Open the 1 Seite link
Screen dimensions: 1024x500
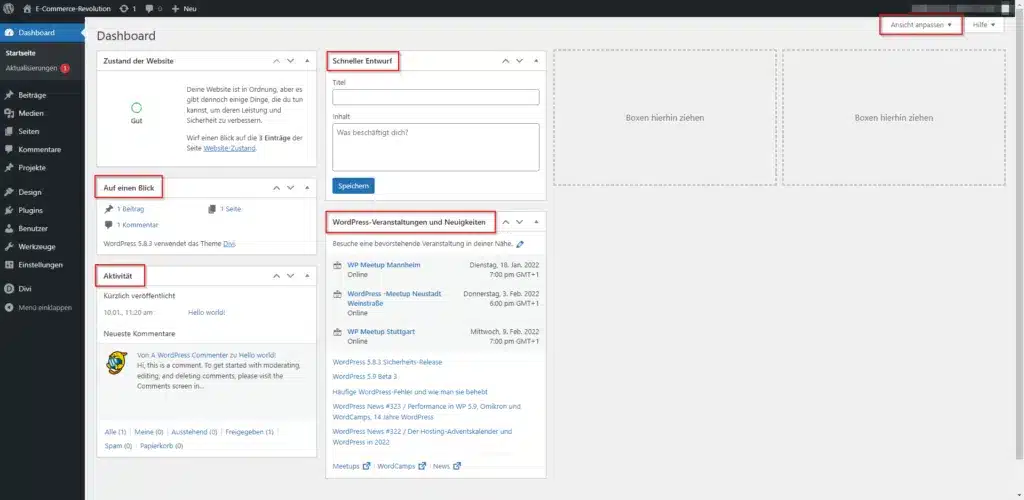point(230,210)
